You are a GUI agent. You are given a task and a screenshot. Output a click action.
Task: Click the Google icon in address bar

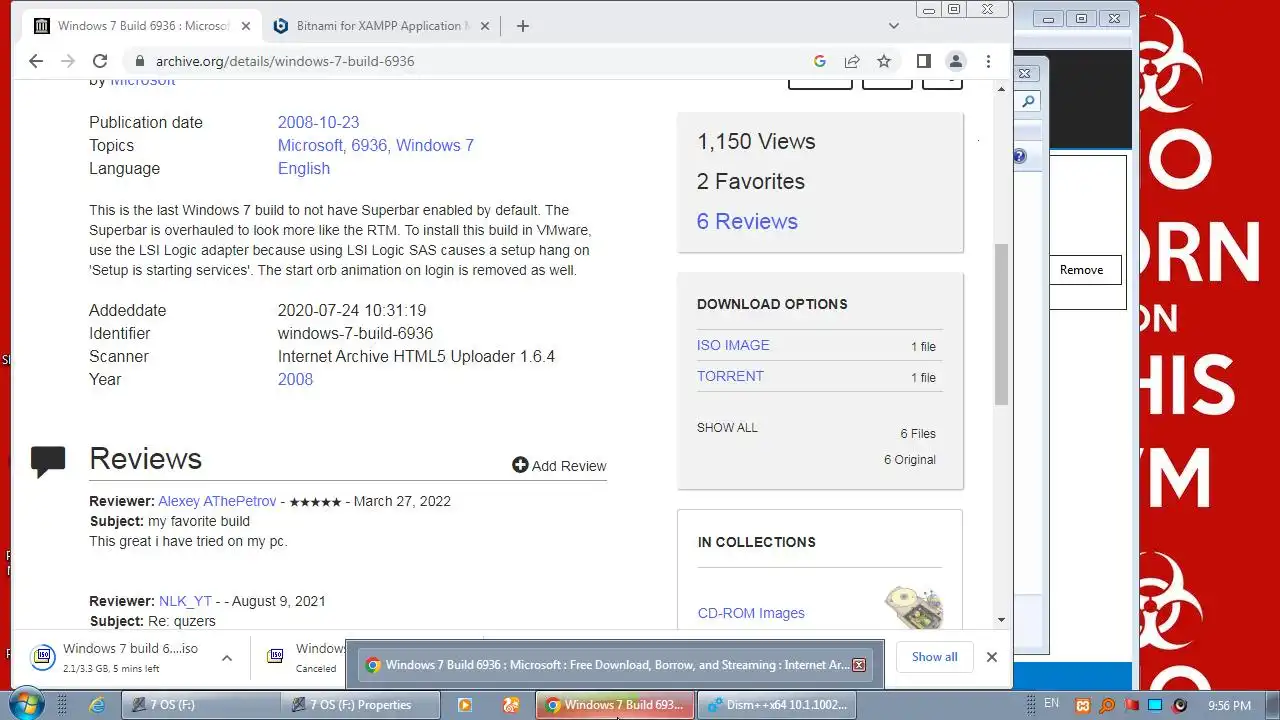(820, 61)
